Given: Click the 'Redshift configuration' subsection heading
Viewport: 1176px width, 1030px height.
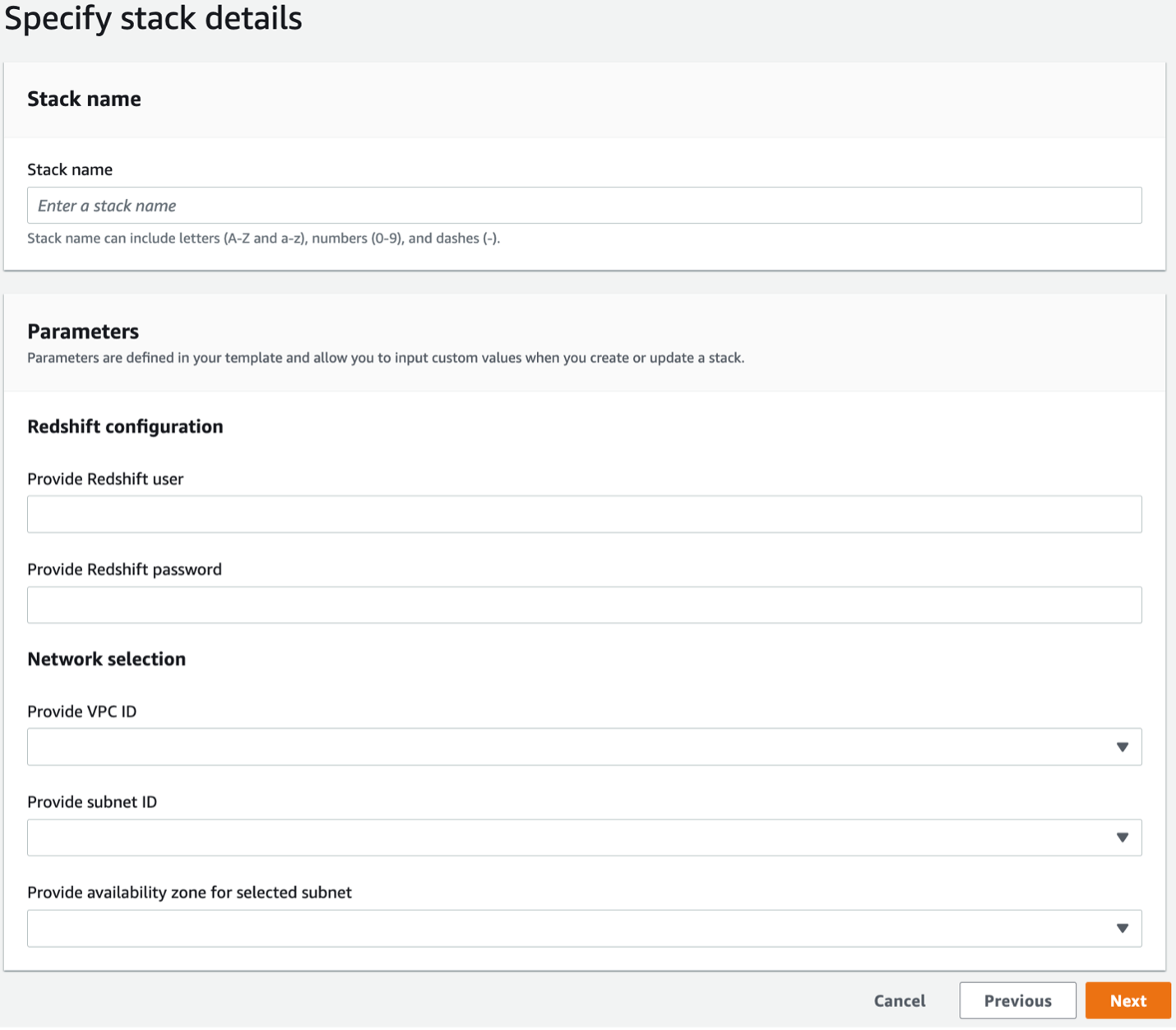Looking at the screenshot, I should [x=125, y=426].
